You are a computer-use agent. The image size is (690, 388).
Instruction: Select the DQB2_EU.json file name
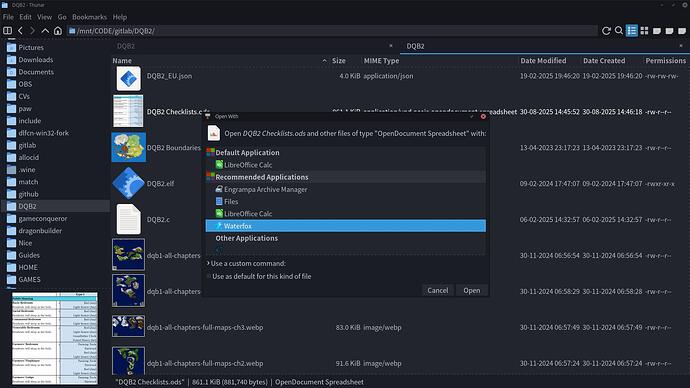pos(169,76)
